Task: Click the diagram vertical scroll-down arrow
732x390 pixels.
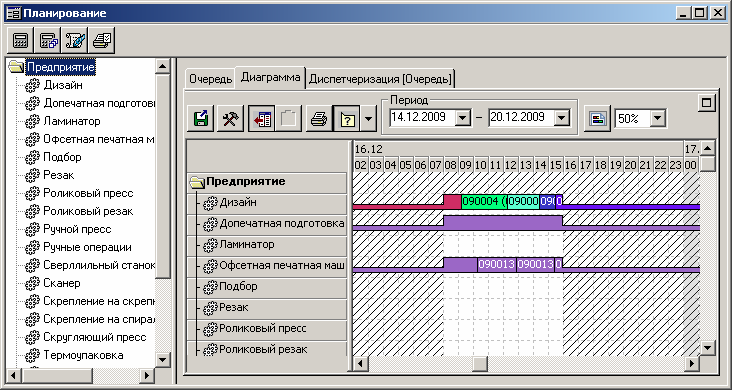Action: tap(708, 347)
